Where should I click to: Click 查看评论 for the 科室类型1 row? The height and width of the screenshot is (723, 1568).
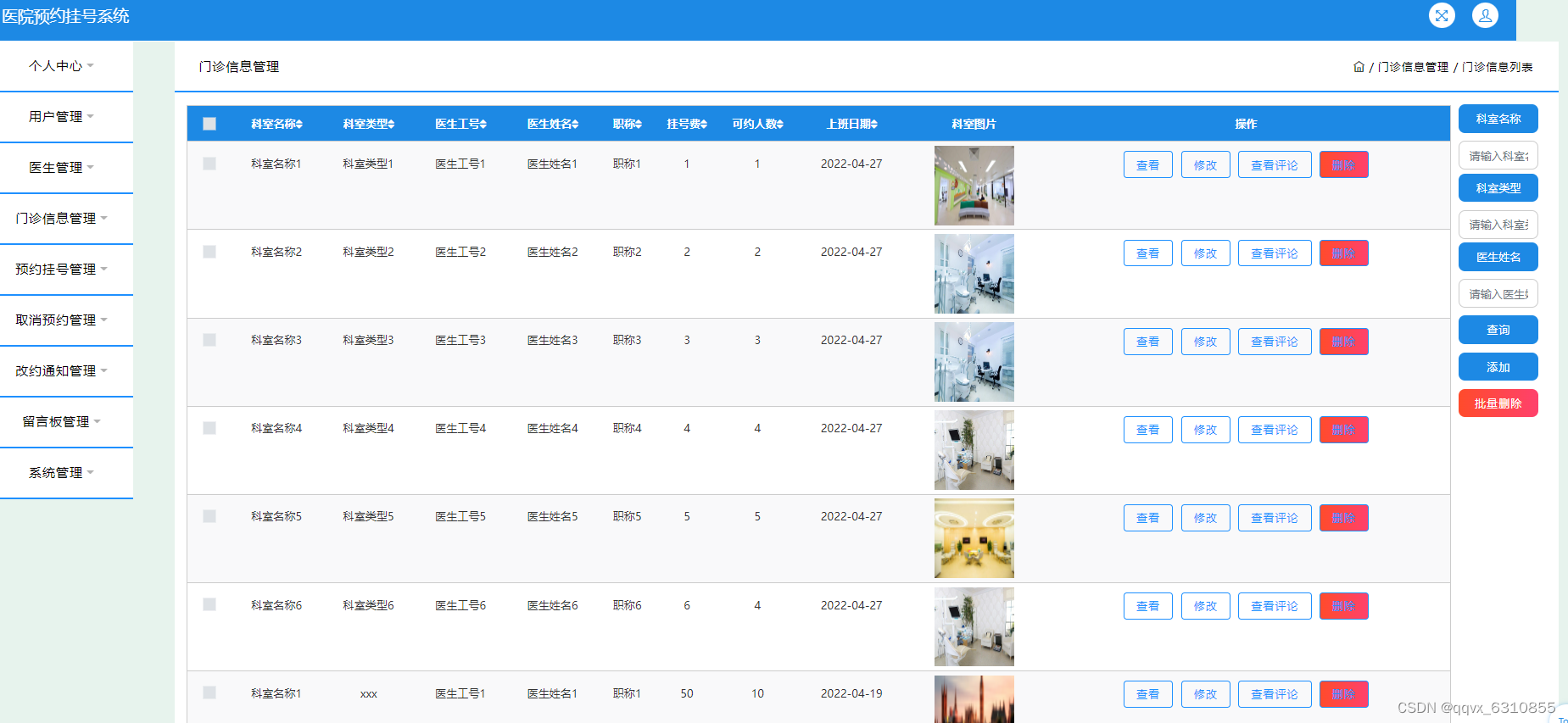(1275, 164)
